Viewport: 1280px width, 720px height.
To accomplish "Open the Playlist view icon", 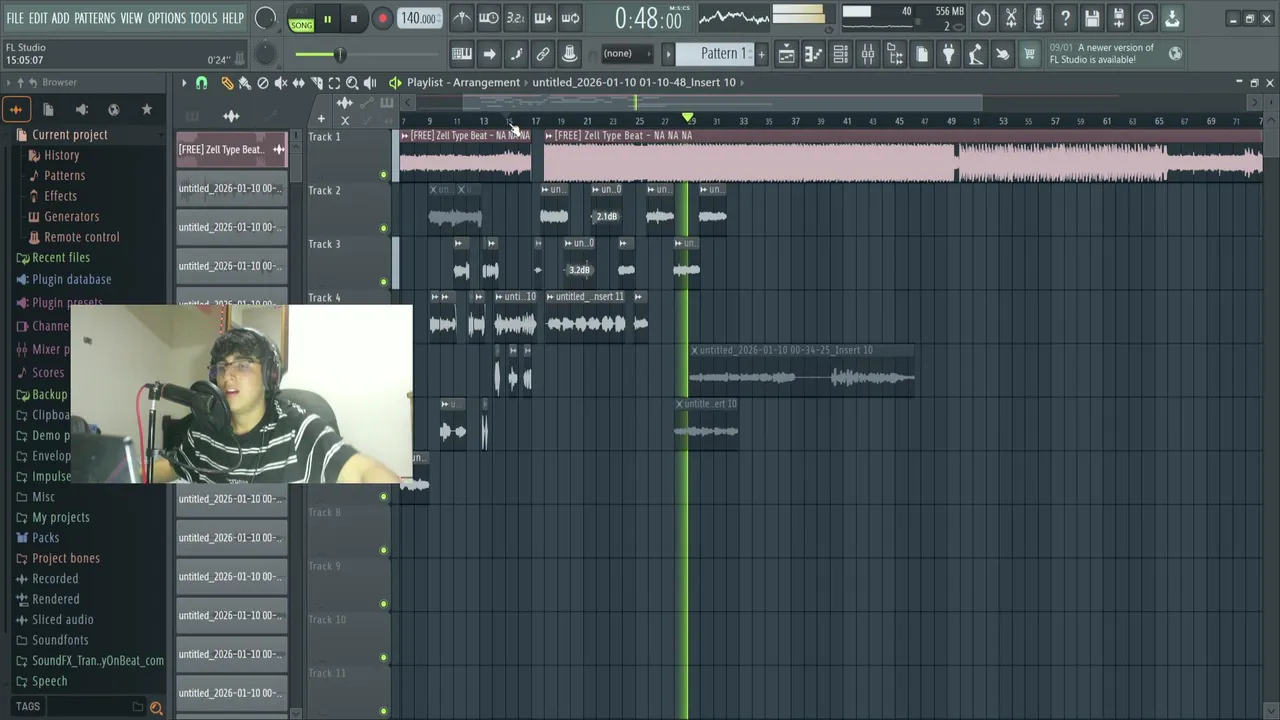I will pos(787,54).
